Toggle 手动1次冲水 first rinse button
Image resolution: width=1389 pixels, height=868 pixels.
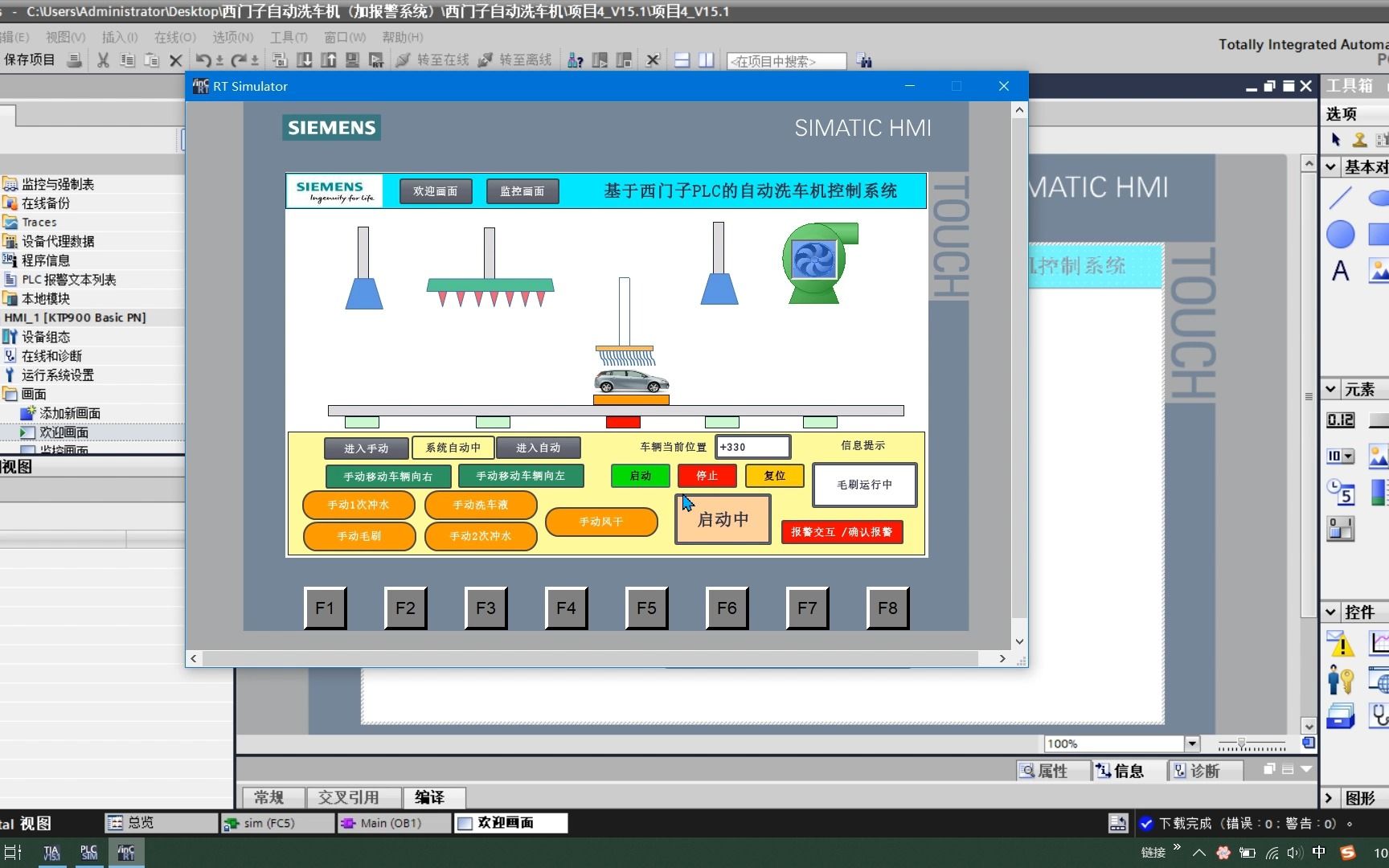tap(359, 505)
